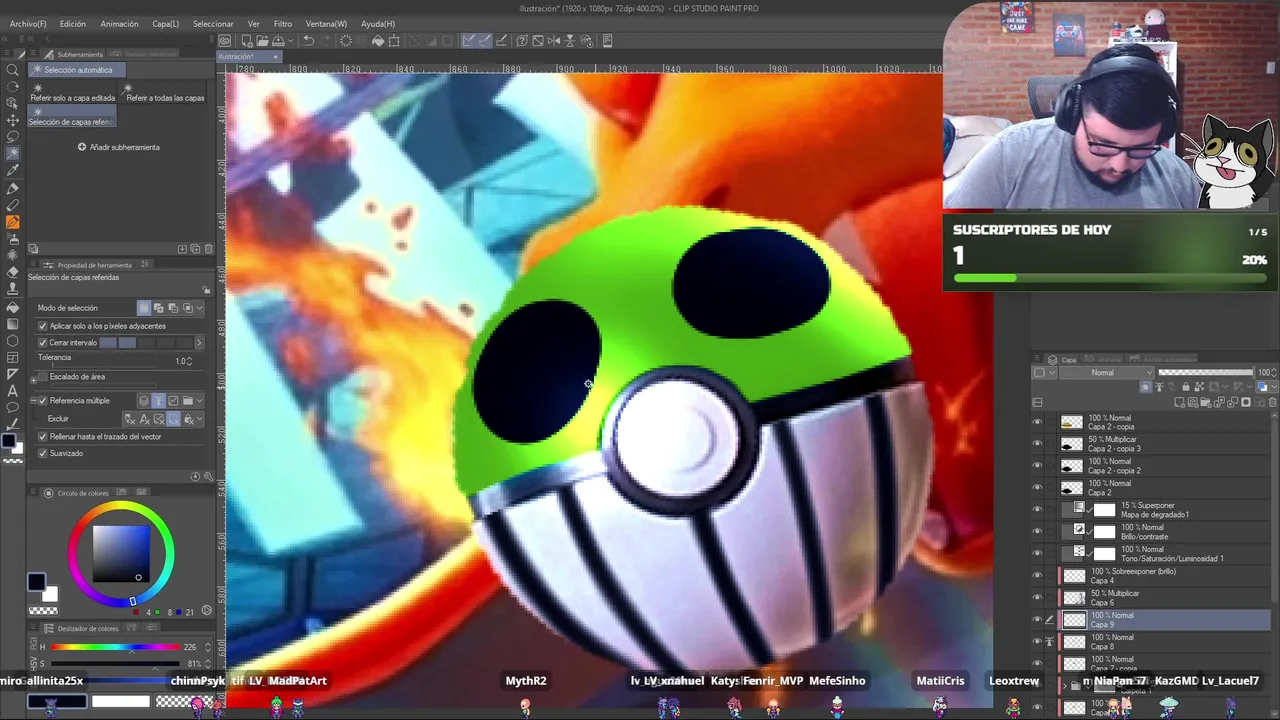Image resolution: width=1280 pixels, height=720 pixels.
Task: Select the Auto select wand tool
Action: pyautogui.click(x=13, y=154)
